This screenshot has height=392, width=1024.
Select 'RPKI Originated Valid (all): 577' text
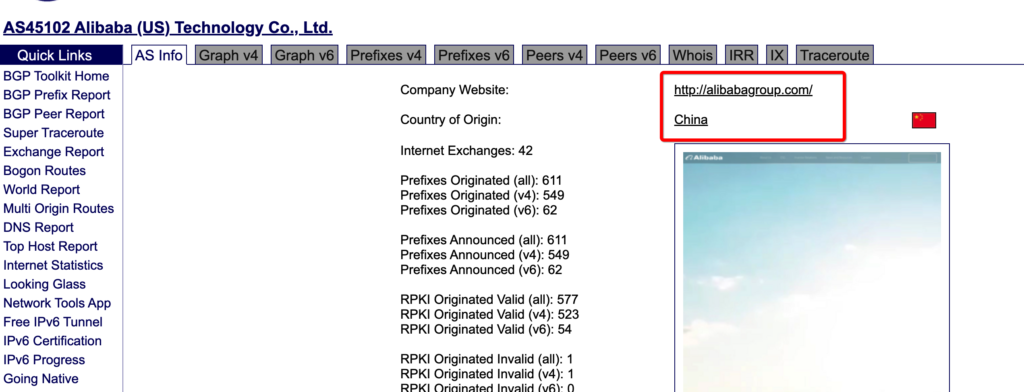(x=489, y=299)
